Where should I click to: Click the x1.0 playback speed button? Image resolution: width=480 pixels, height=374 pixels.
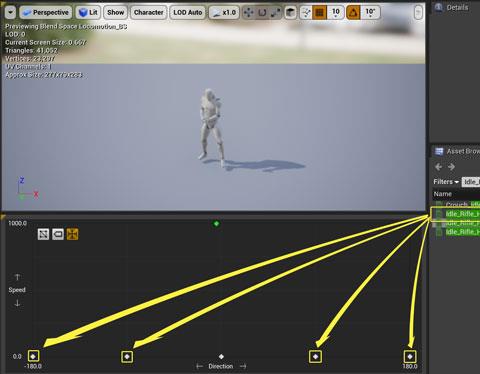point(224,13)
